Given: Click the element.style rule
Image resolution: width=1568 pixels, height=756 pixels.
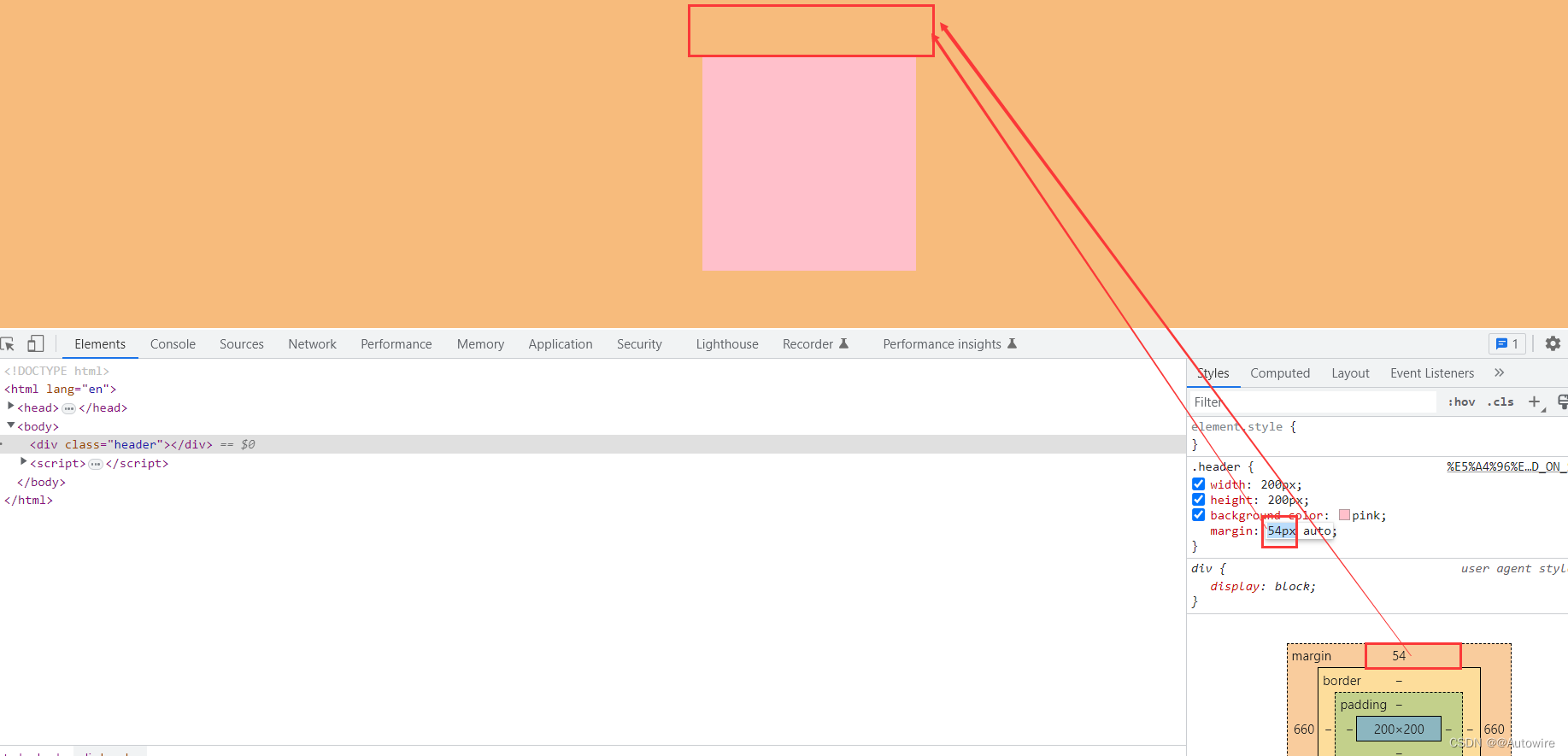Looking at the screenshot, I should [x=1236, y=426].
